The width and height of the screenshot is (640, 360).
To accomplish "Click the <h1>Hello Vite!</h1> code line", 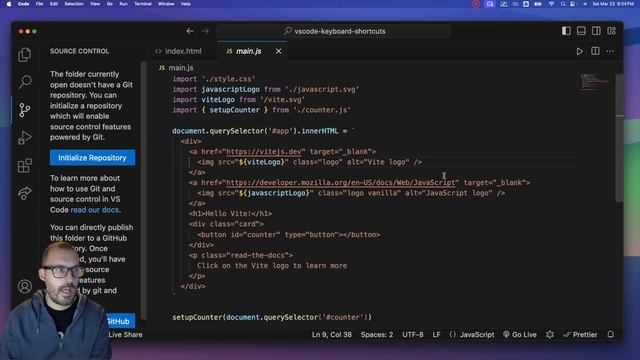I will point(230,213).
